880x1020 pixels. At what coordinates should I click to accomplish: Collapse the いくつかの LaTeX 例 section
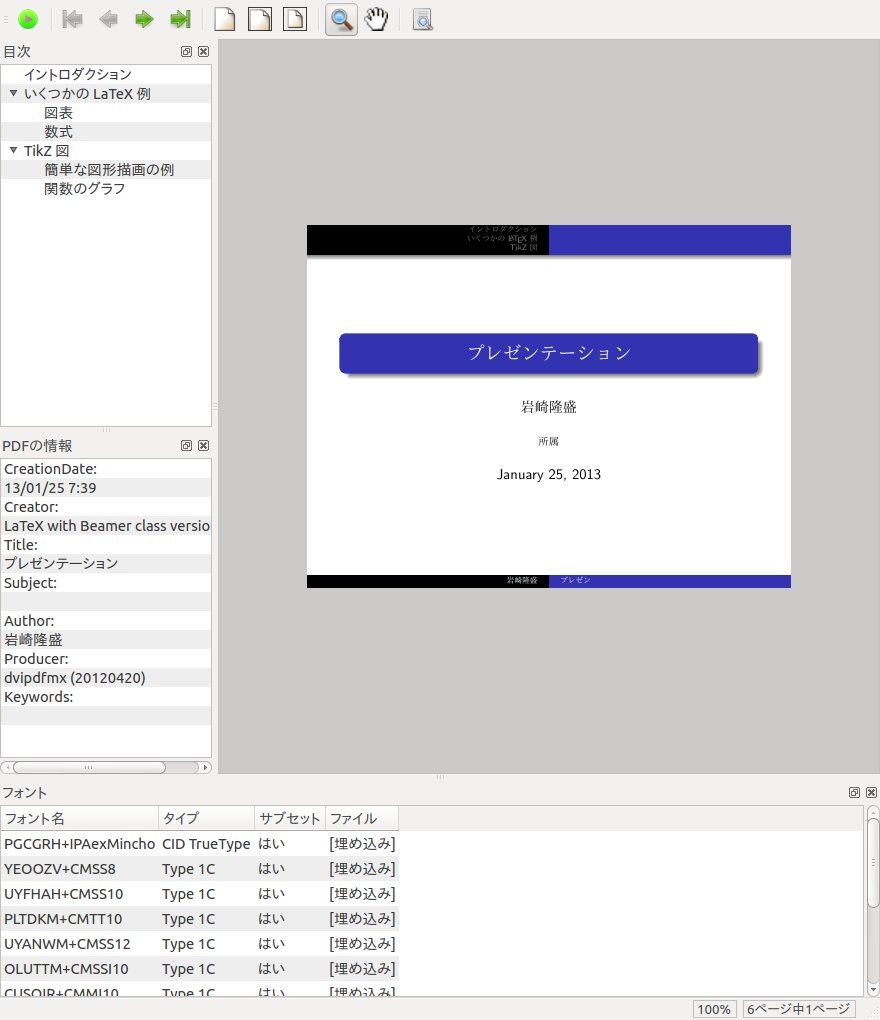coord(13,94)
